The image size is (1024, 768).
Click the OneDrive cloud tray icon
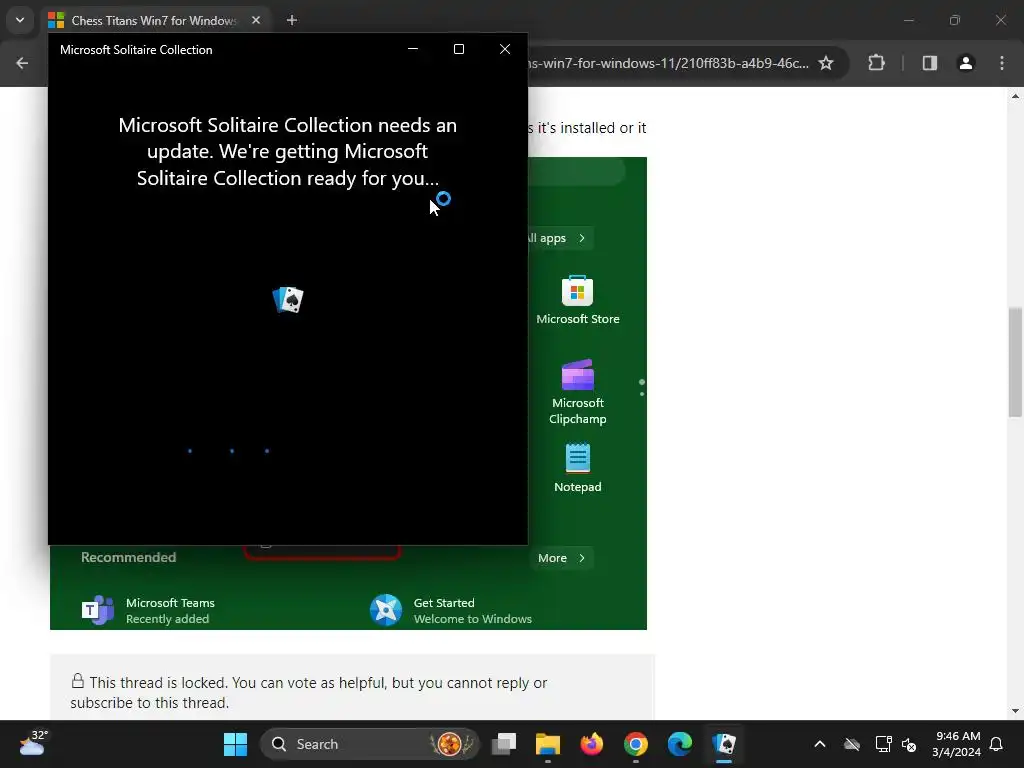[852, 744]
